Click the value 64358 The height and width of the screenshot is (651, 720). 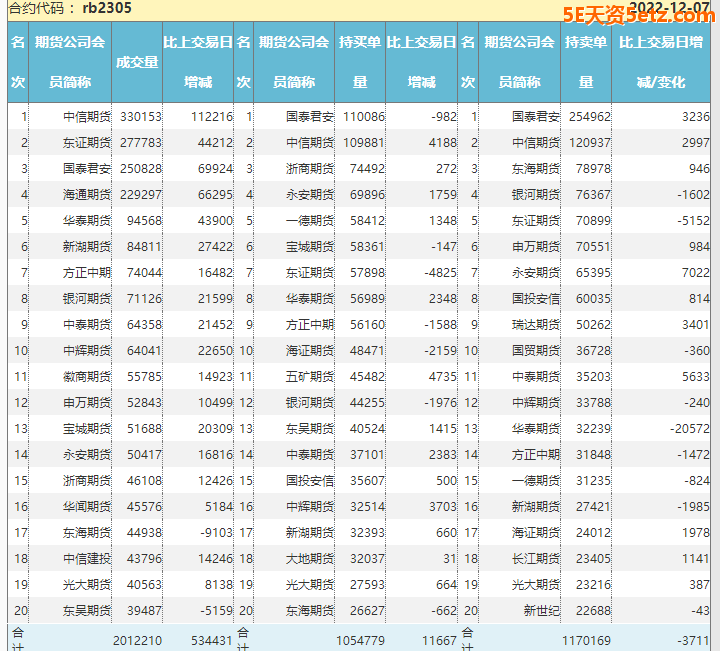144,325
